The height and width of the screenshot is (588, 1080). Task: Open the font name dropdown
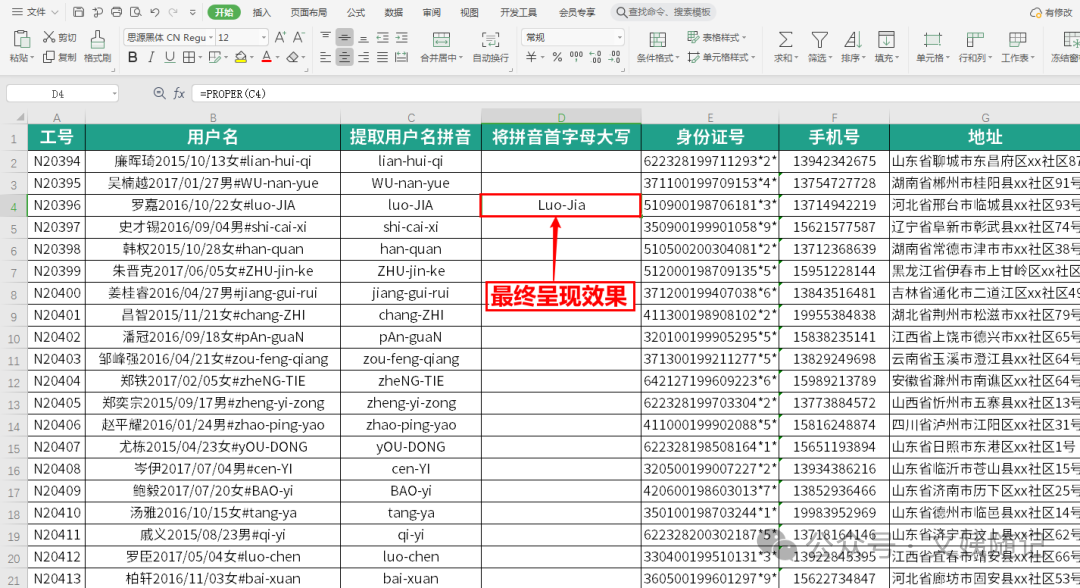click(x=210, y=37)
